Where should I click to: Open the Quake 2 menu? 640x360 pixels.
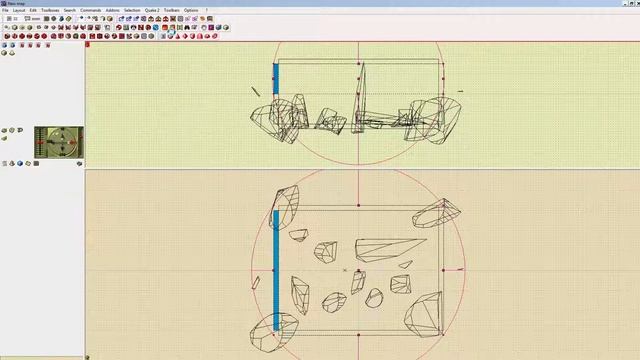point(152,10)
